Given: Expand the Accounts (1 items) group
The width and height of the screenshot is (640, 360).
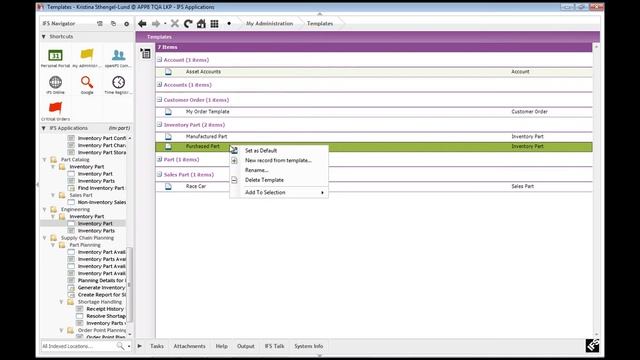Looking at the screenshot, I should (160, 84).
